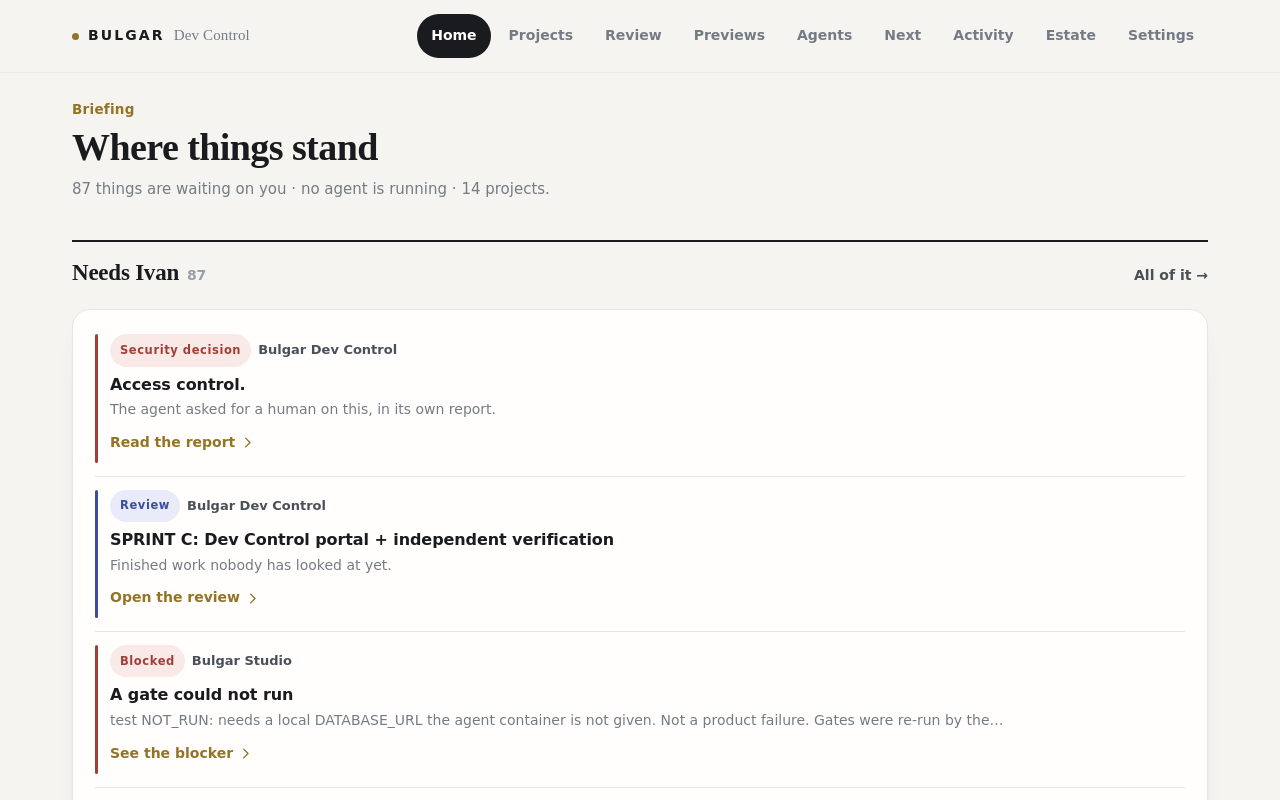Switch to the Review tab
The image size is (1280, 800).
click(x=633, y=36)
